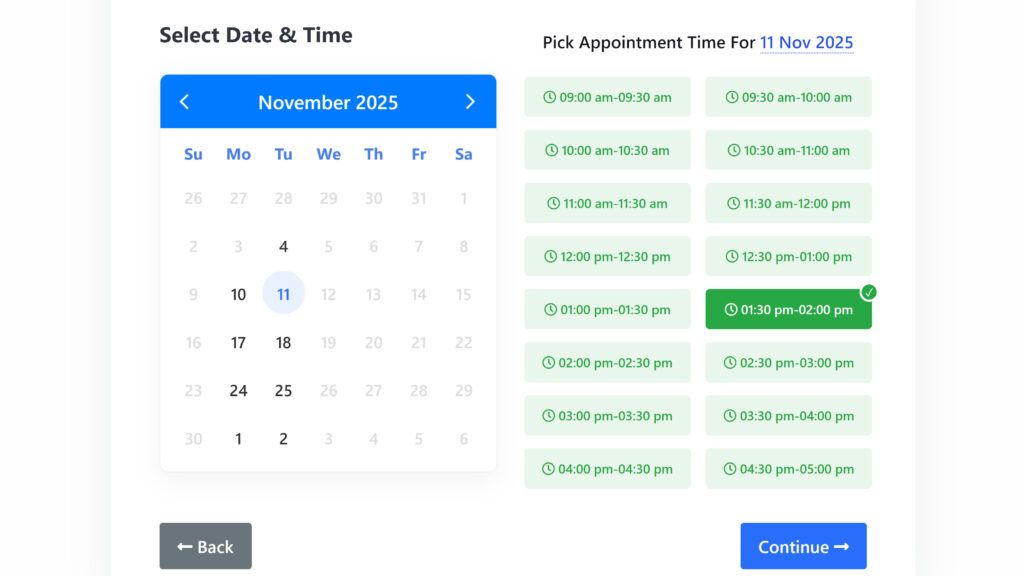
Task: Click clock icon in 09:00 am slot
Action: coord(549,97)
